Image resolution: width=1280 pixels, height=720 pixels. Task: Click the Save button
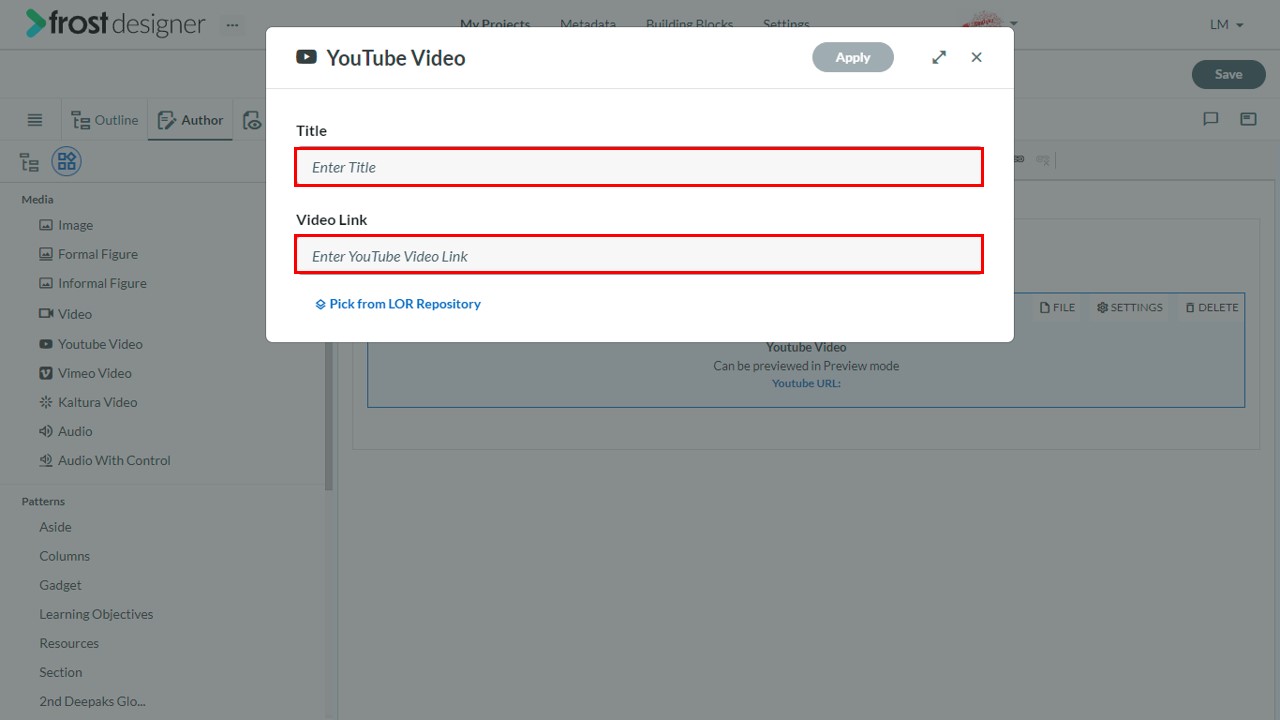point(1228,74)
